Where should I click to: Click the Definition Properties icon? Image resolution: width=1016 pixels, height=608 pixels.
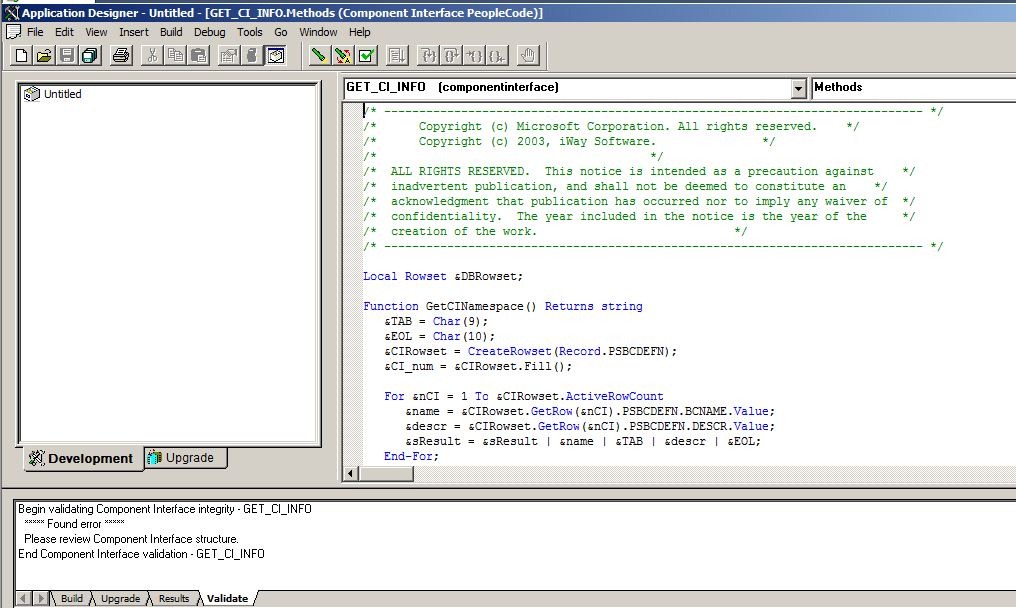229,56
